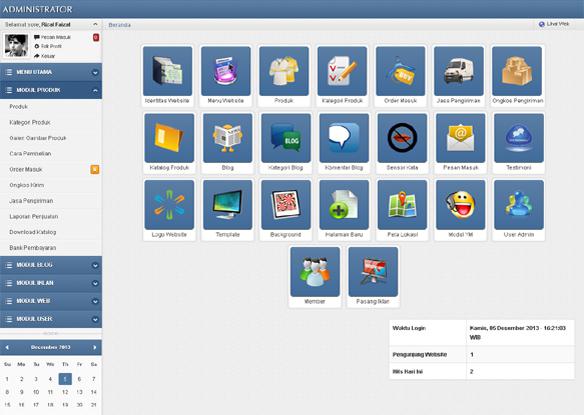584x415 pixels.
Task: Click the Lihat Web globe icon
Action: tap(542, 24)
